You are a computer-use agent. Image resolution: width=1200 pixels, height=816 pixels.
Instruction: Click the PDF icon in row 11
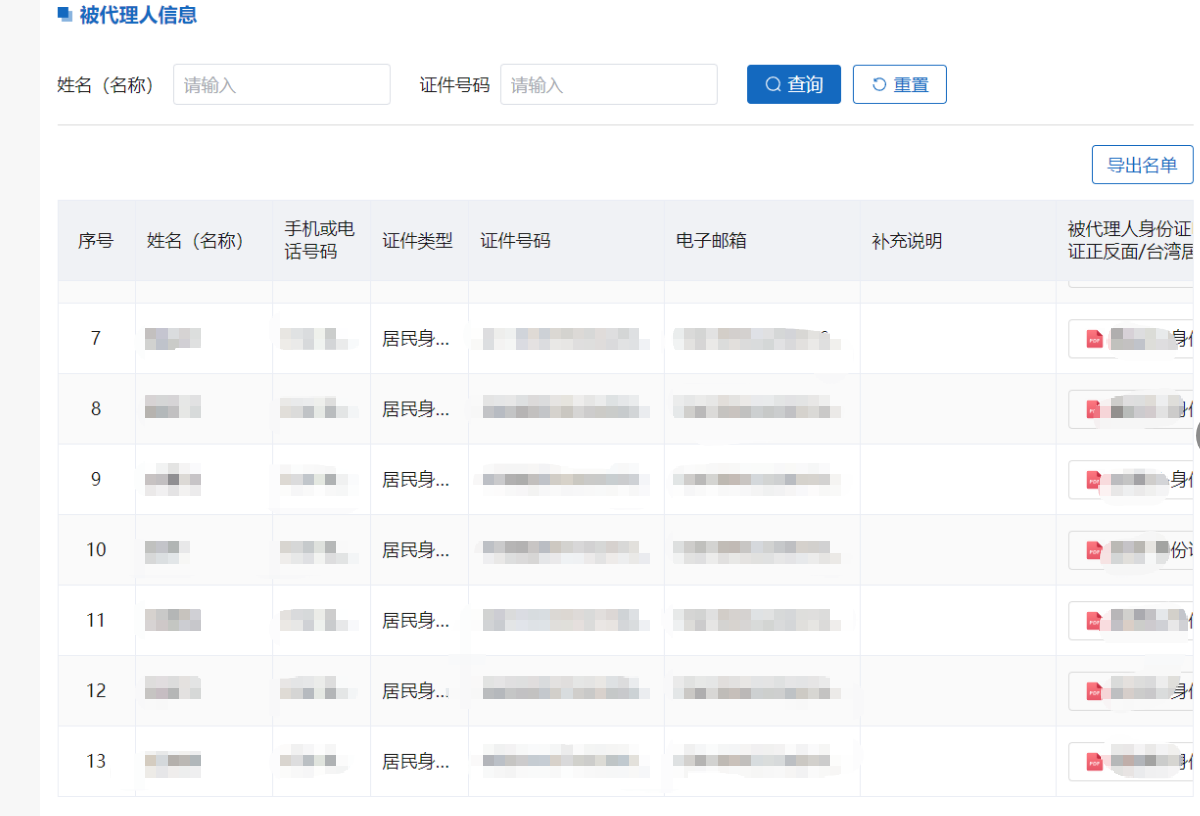1094,621
